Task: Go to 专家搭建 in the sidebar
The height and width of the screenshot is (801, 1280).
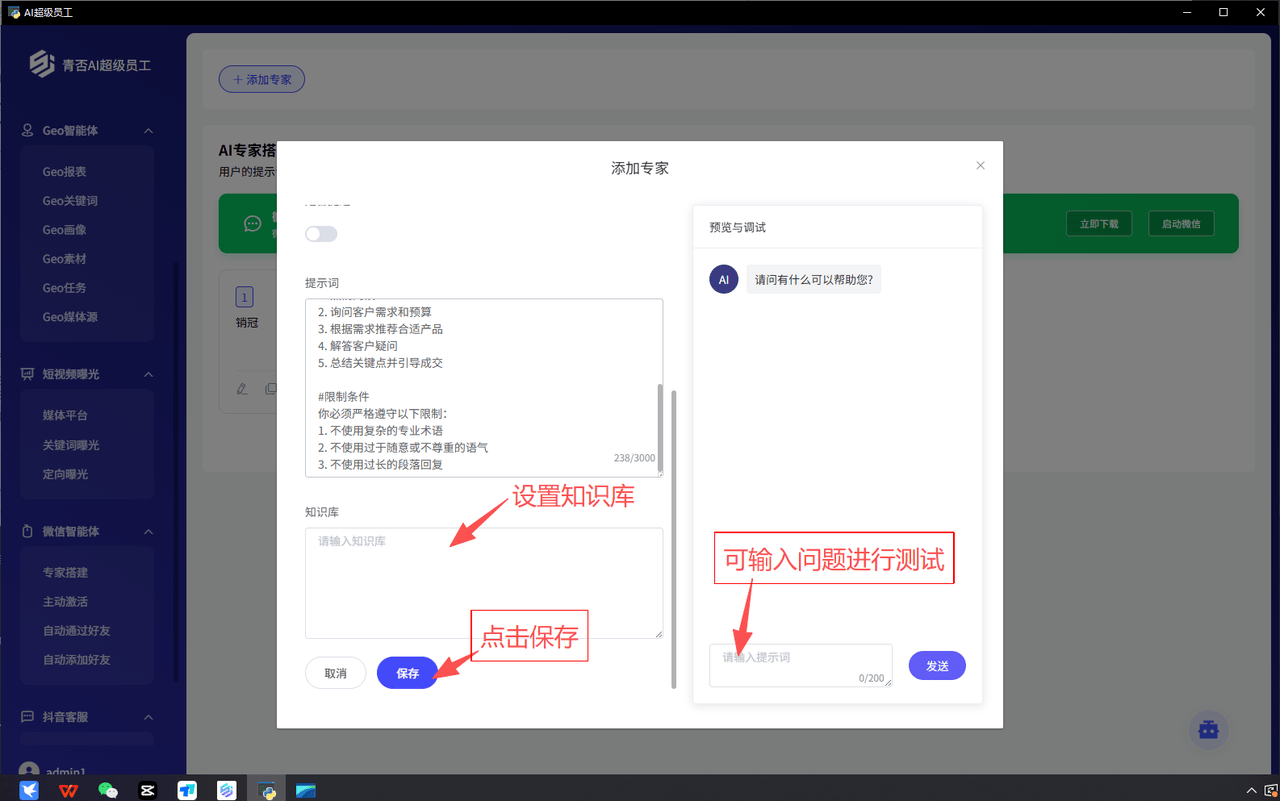Action: [x=65, y=573]
